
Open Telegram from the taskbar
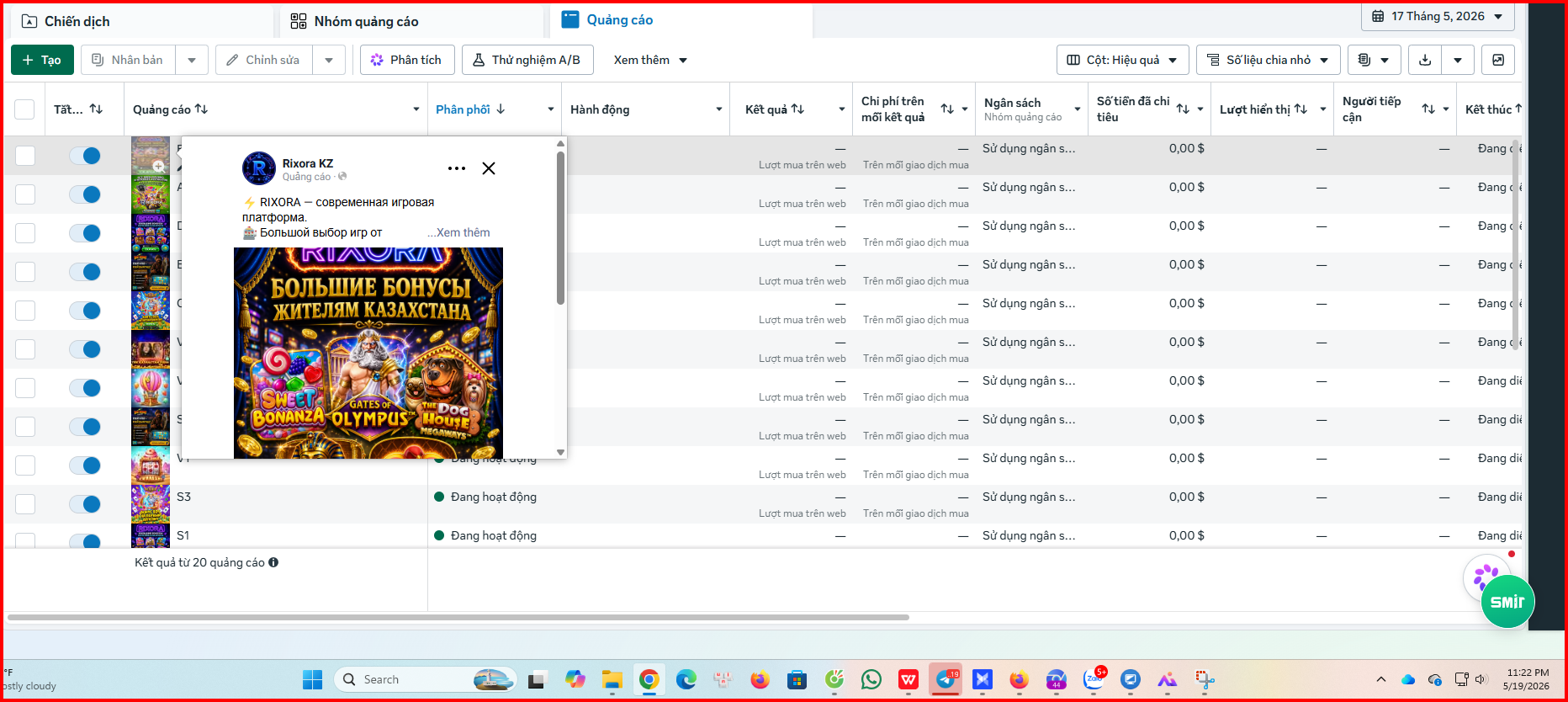(946, 679)
